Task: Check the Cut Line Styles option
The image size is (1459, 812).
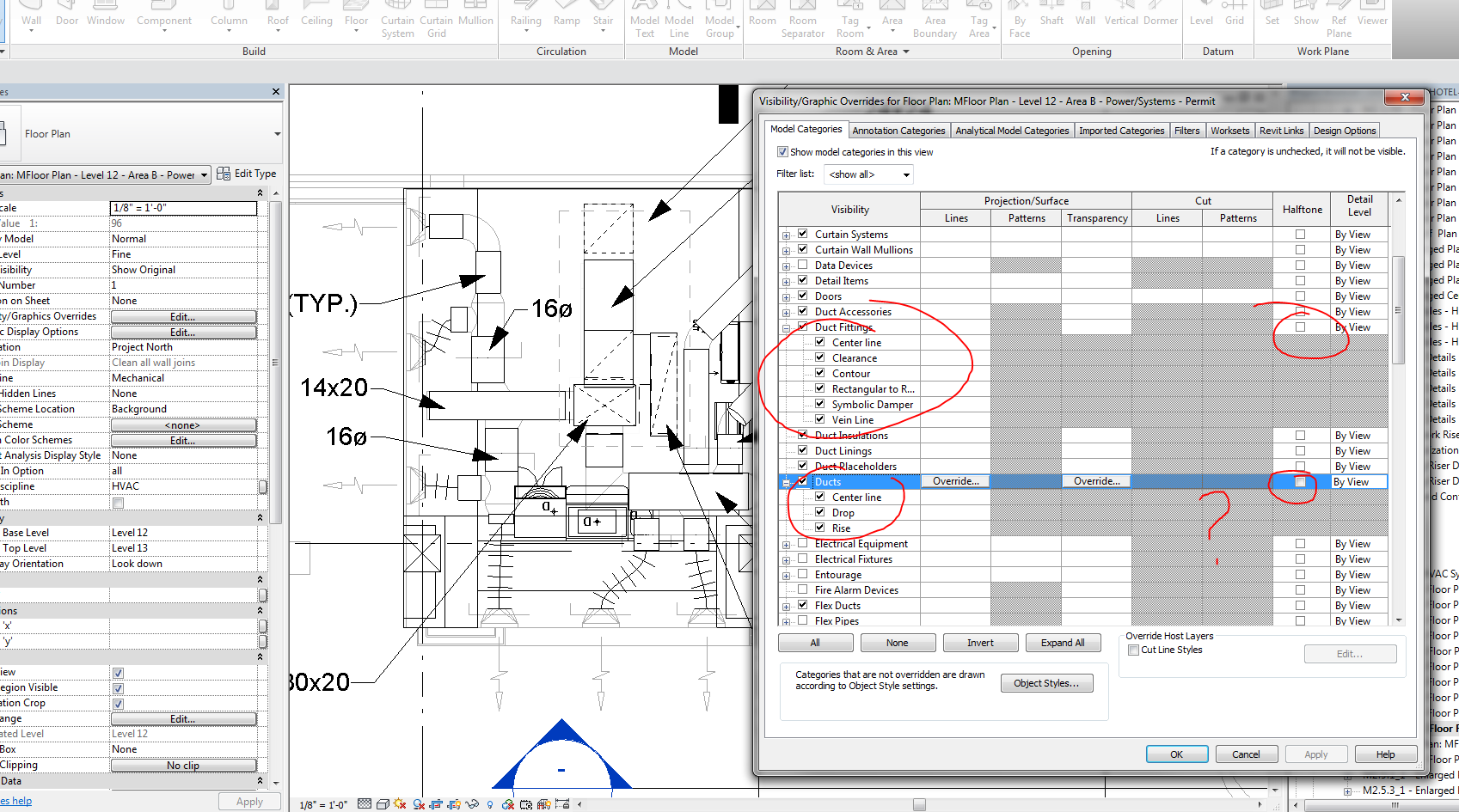Action: click(x=1133, y=650)
